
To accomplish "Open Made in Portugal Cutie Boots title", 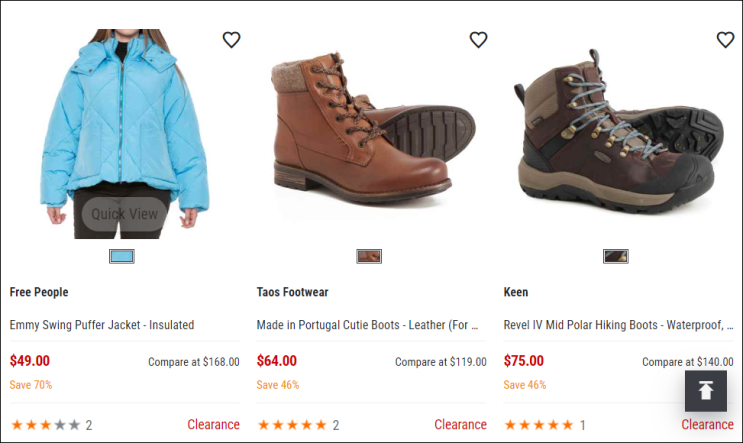I will pos(367,325).
